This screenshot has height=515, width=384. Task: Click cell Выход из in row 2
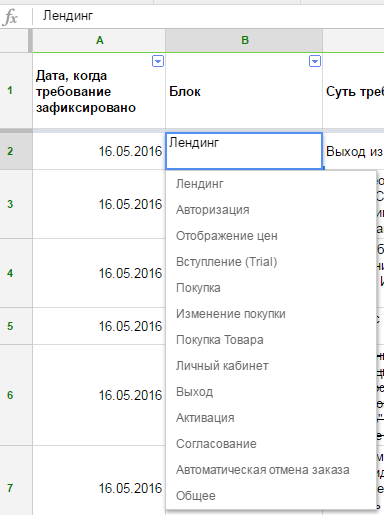point(354,151)
